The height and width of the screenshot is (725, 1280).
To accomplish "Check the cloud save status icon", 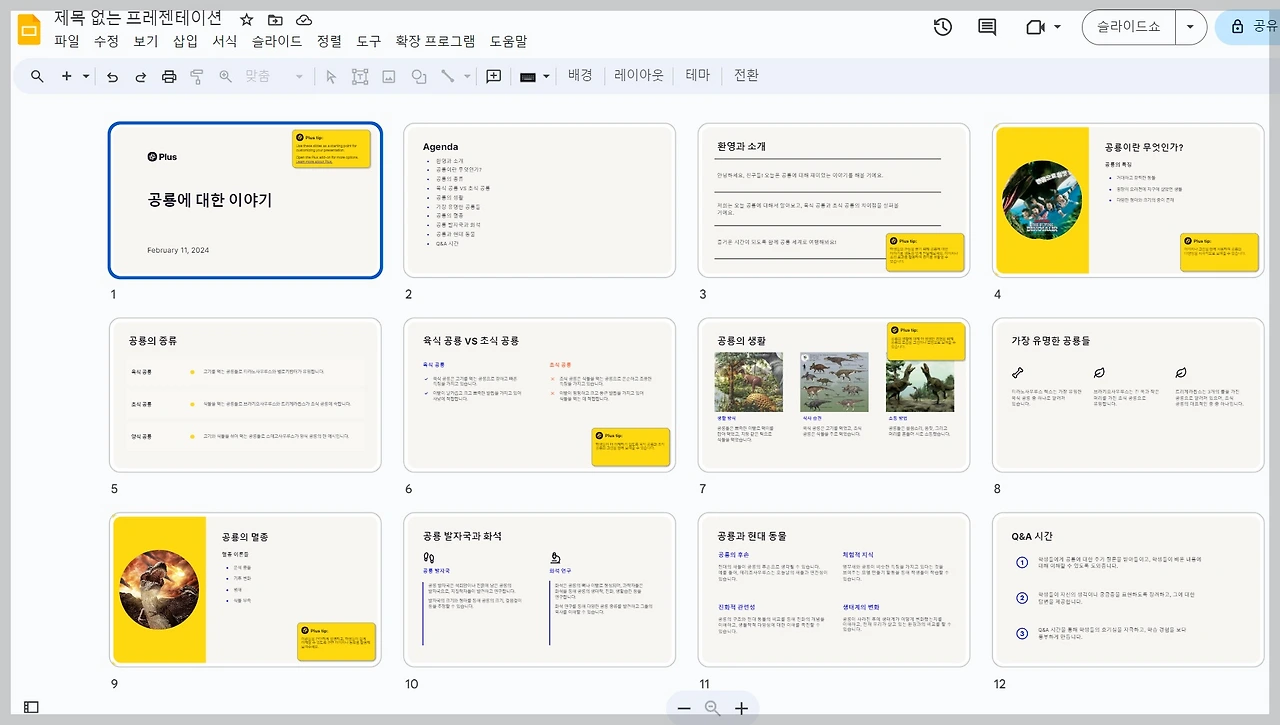I will (x=304, y=20).
